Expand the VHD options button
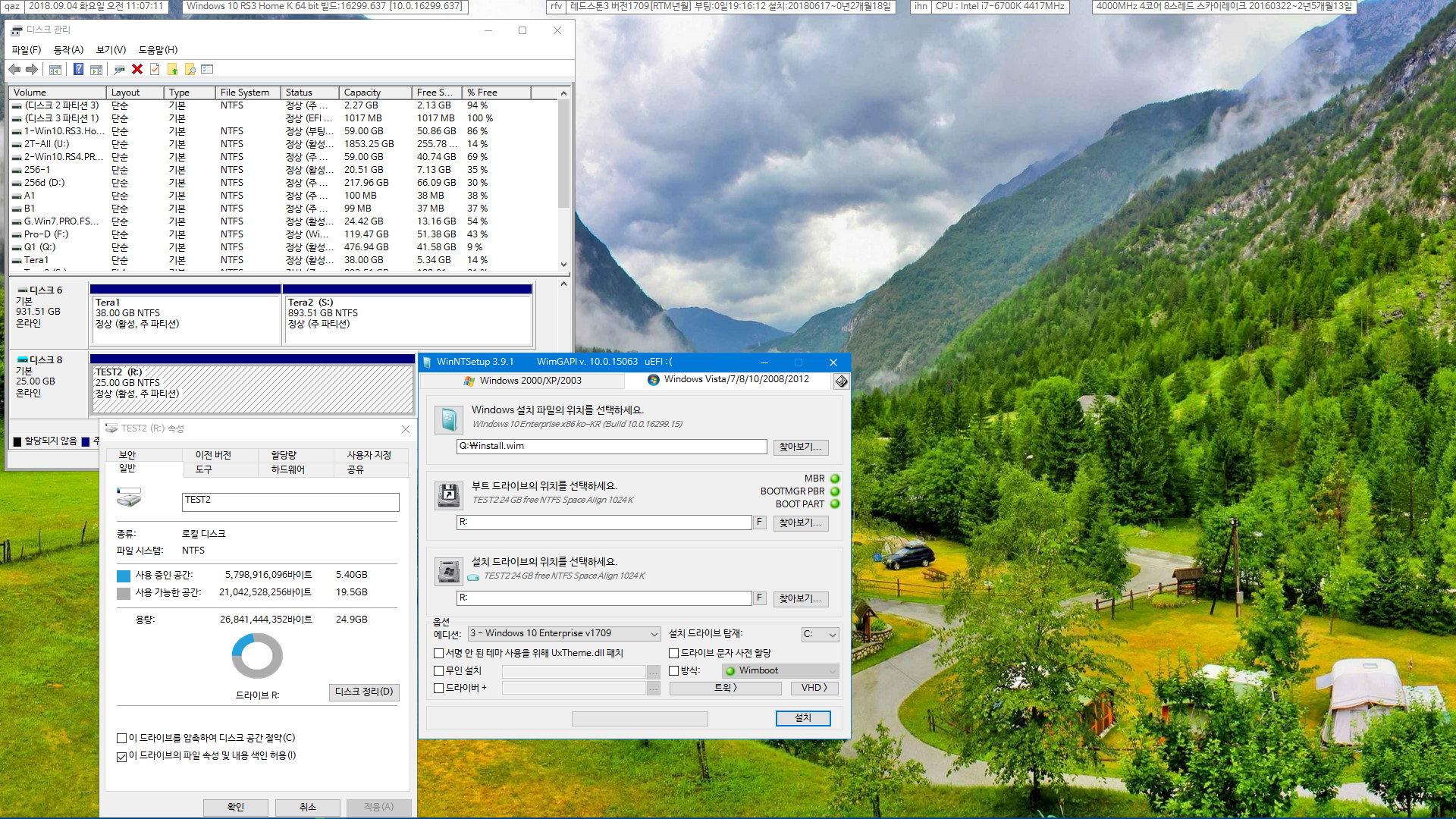 click(814, 689)
